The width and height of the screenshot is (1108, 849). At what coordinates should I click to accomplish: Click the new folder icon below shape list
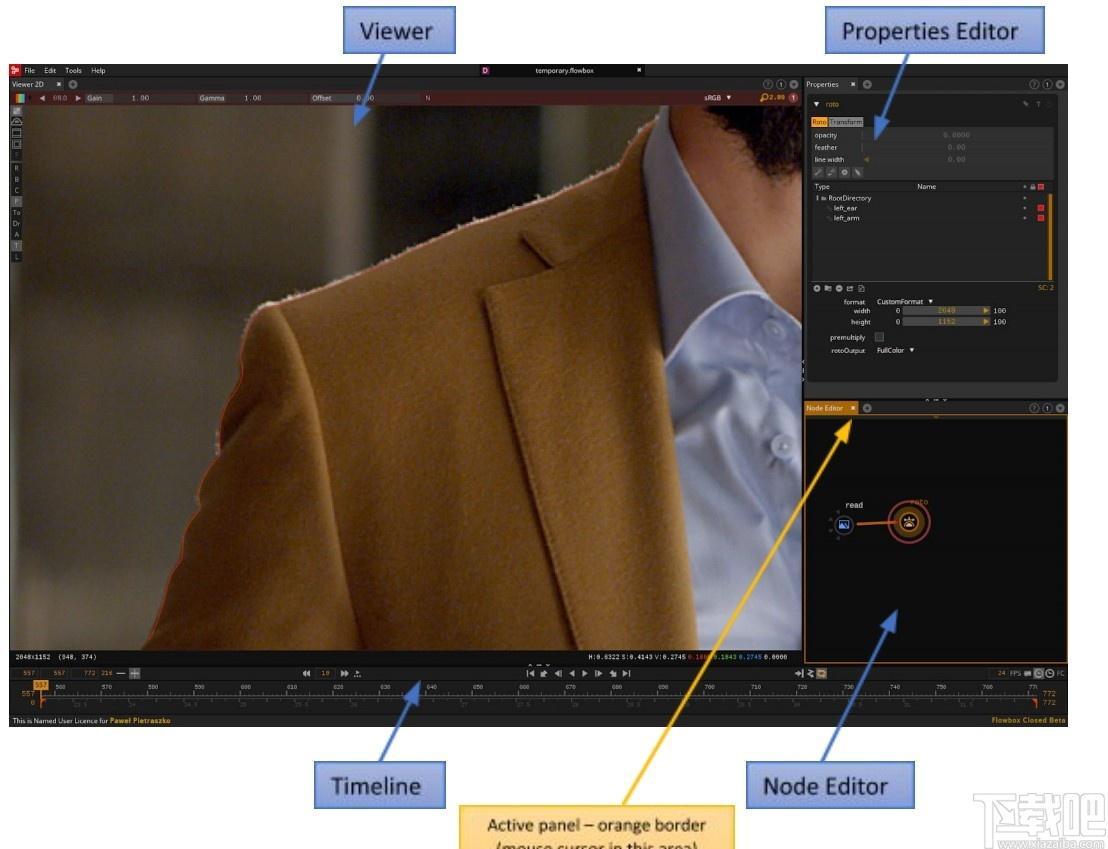click(x=827, y=288)
